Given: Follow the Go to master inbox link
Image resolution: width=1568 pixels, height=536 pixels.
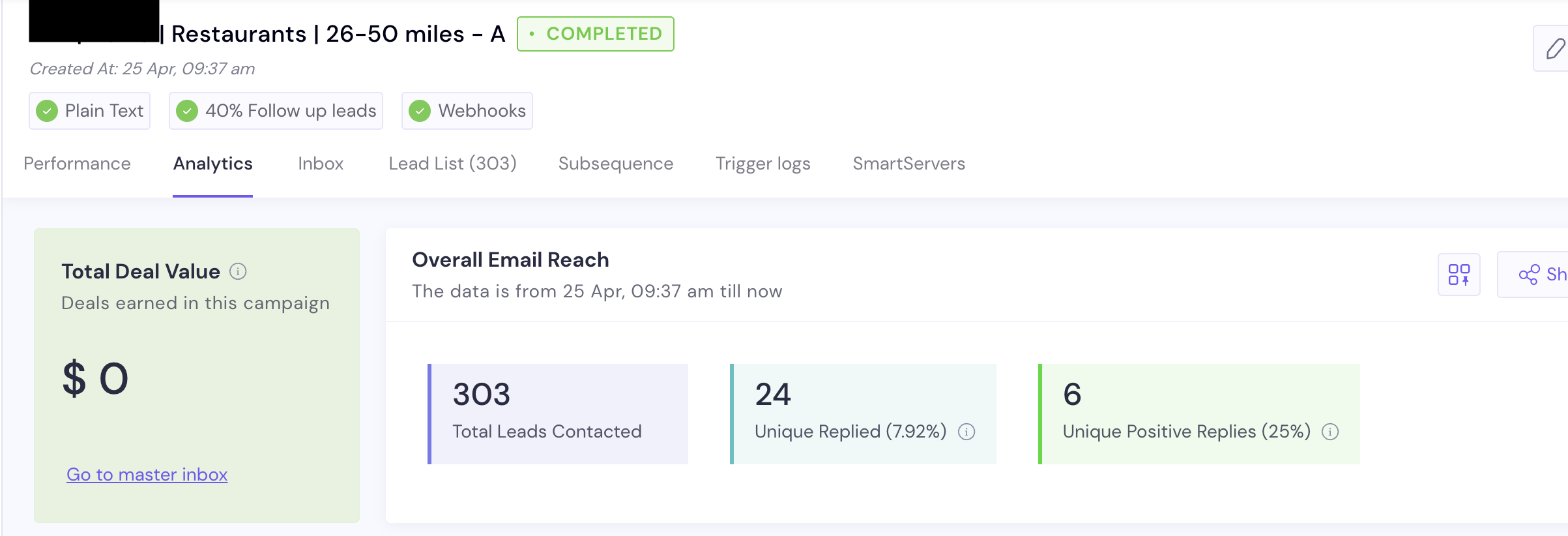Looking at the screenshot, I should [x=147, y=475].
